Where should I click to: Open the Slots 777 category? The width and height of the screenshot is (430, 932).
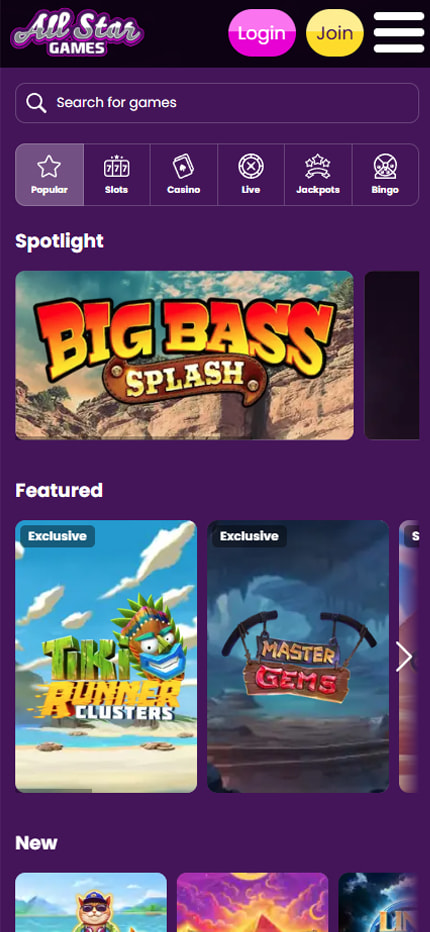point(117,175)
